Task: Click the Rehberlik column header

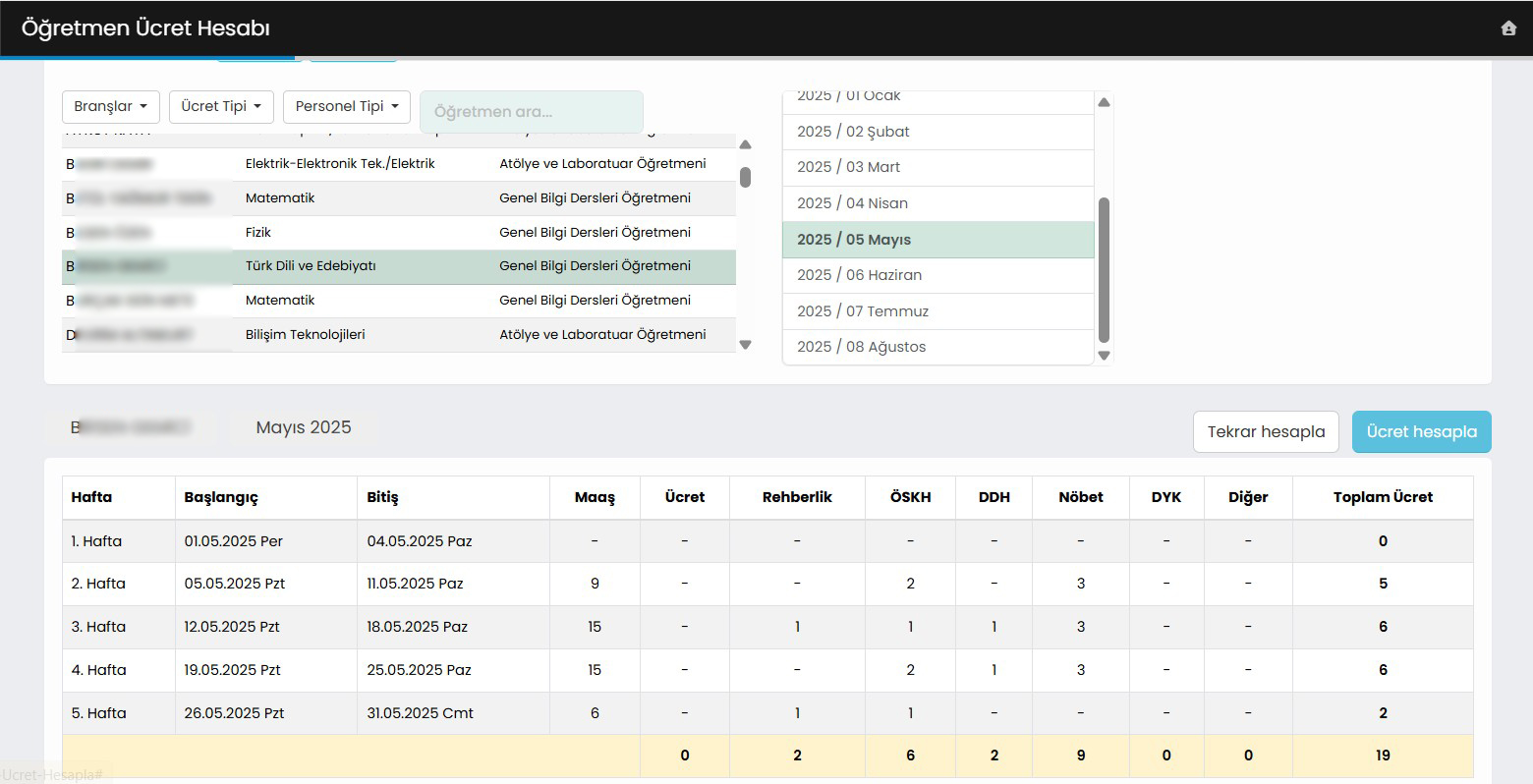Action: (797, 497)
